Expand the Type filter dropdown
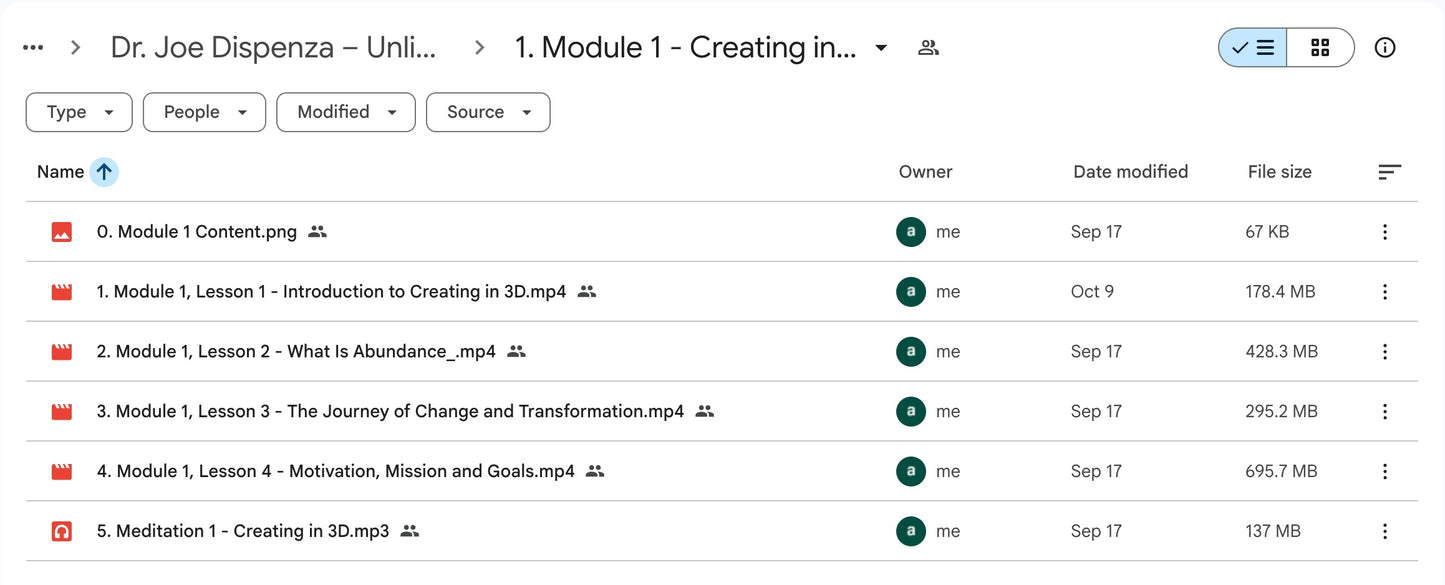 pos(79,112)
